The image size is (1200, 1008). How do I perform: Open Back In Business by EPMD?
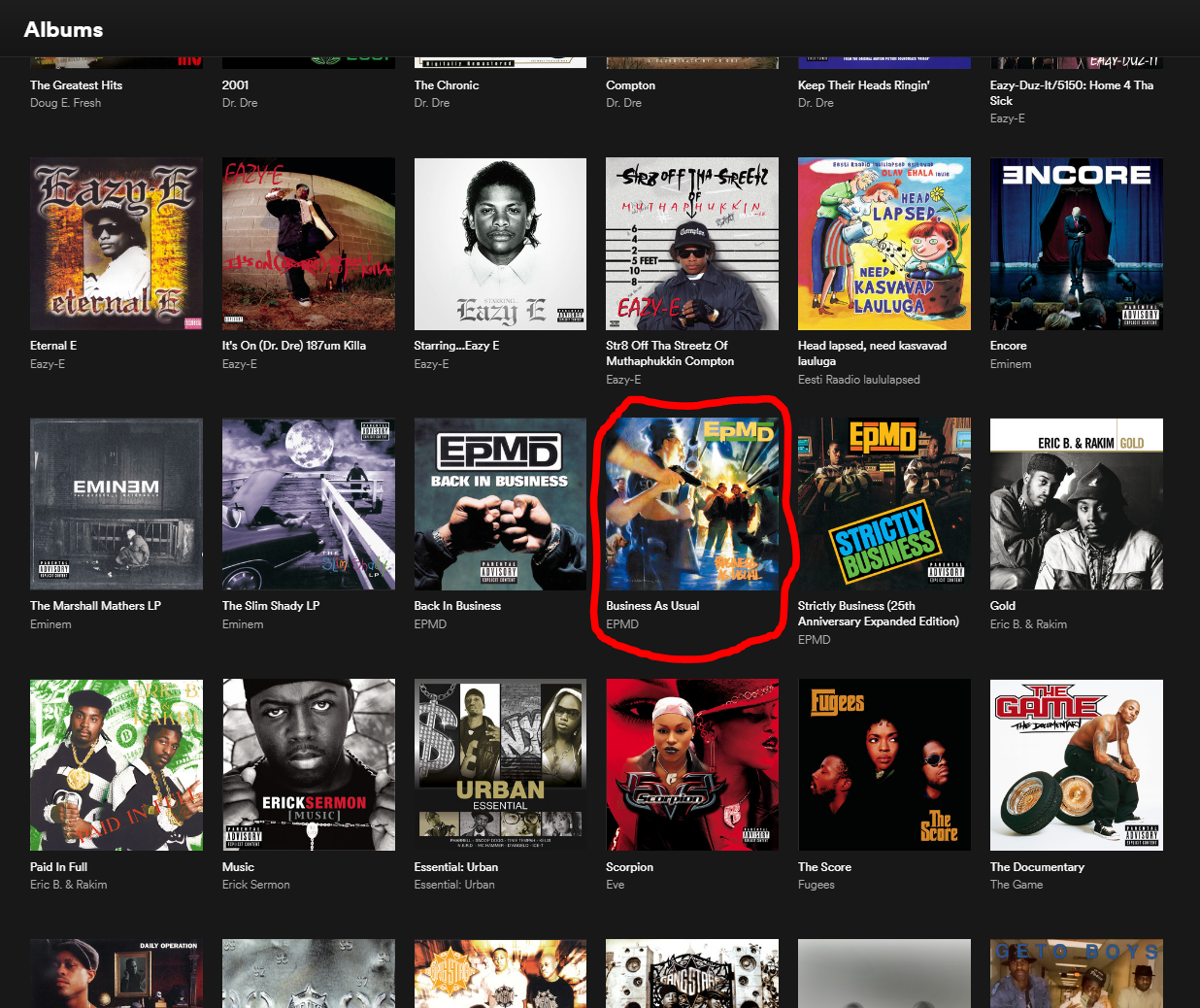click(500, 503)
